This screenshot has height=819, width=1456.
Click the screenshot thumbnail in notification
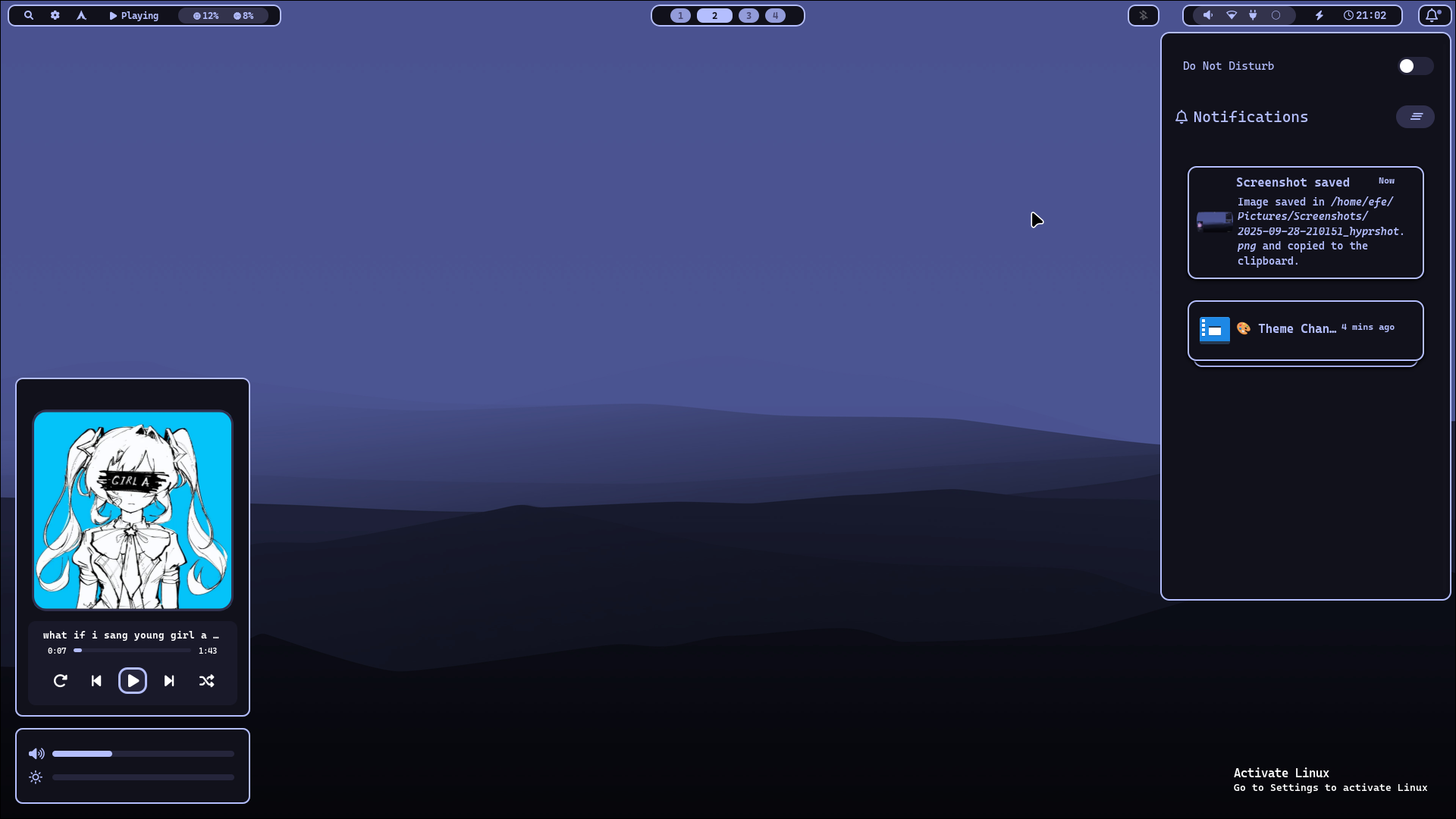[x=1214, y=222]
